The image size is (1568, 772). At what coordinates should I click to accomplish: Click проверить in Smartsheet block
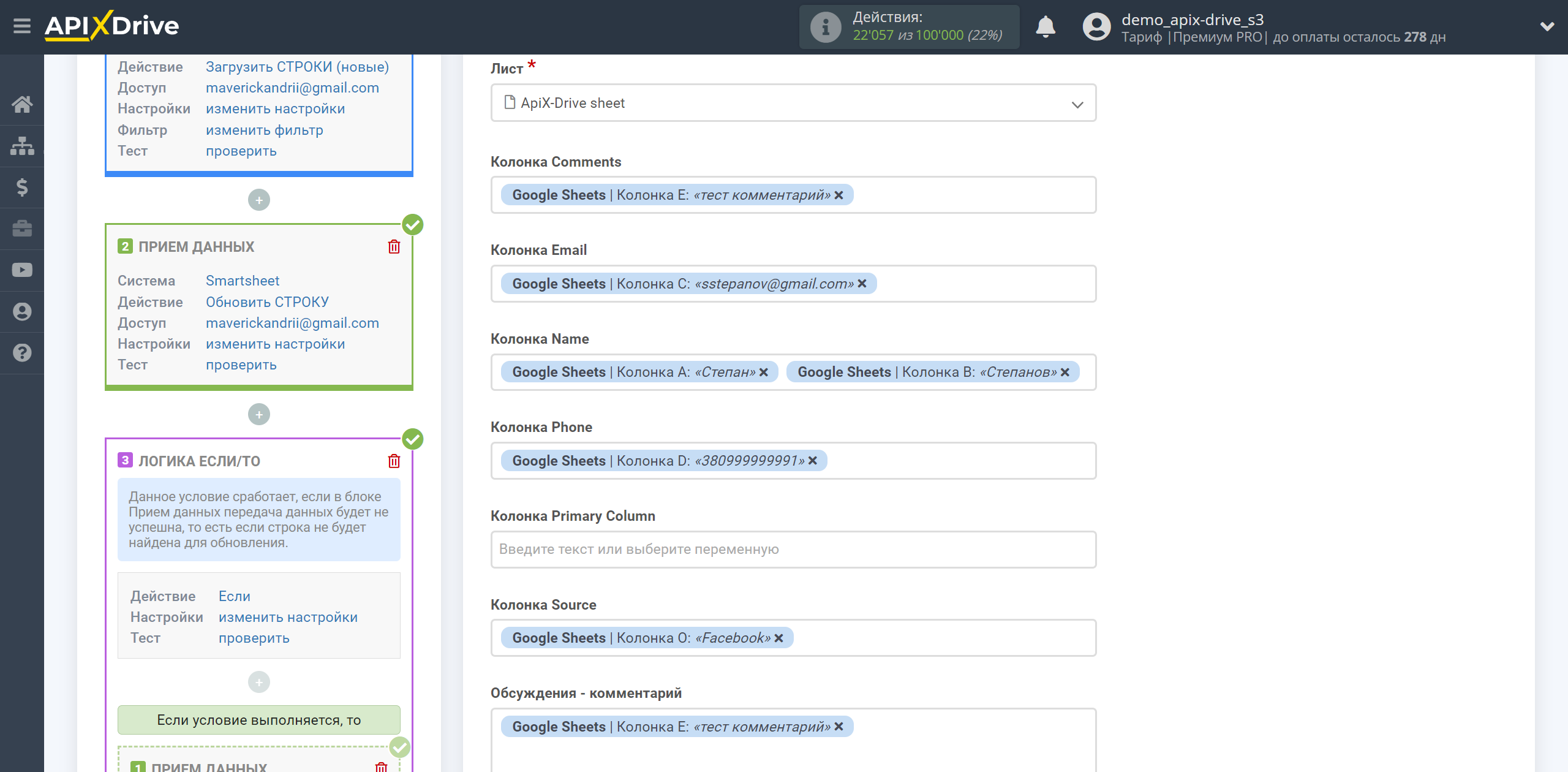pyautogui.click(x=241, y=365)
